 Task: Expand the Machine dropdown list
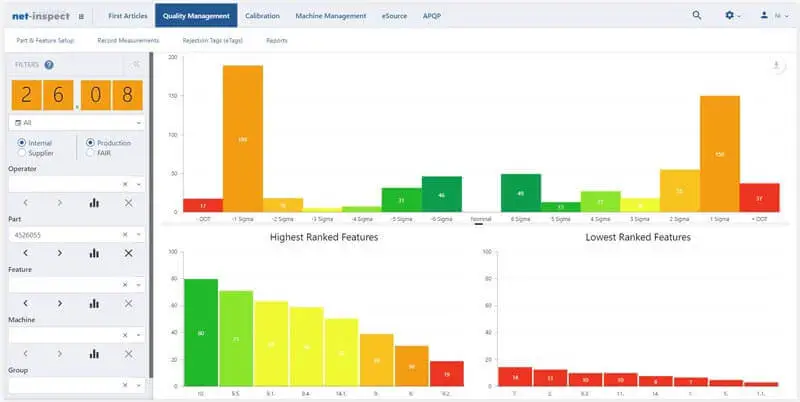[138, 334]
